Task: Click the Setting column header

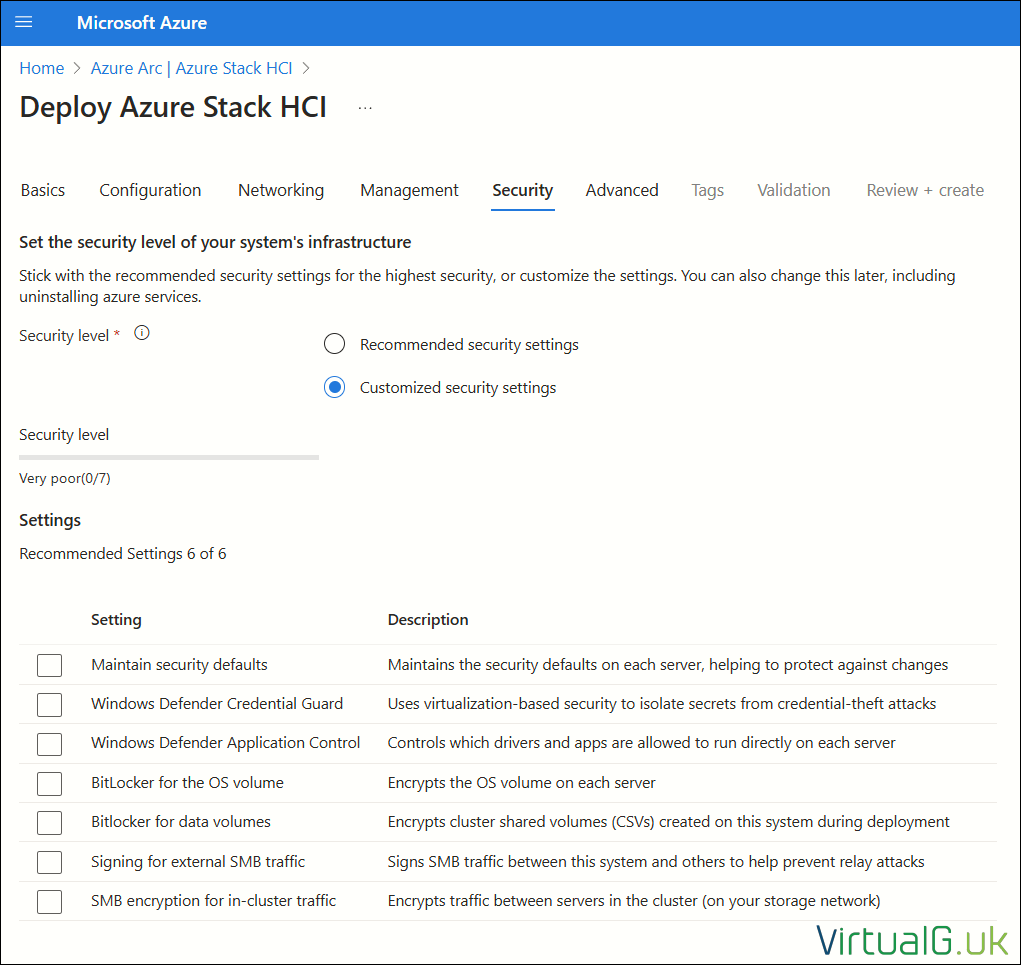Action: point(116,619)
